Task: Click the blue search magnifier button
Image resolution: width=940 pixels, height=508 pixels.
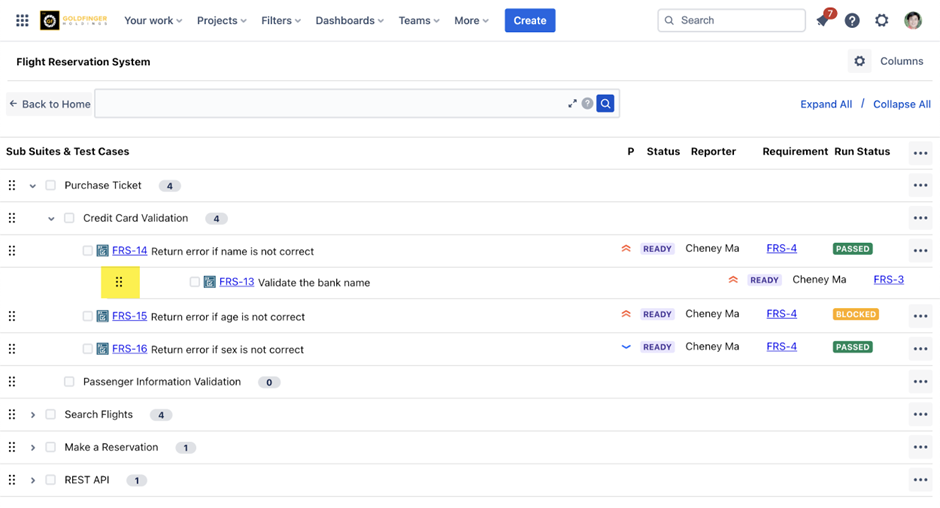Action: click(x=605, y=103)
